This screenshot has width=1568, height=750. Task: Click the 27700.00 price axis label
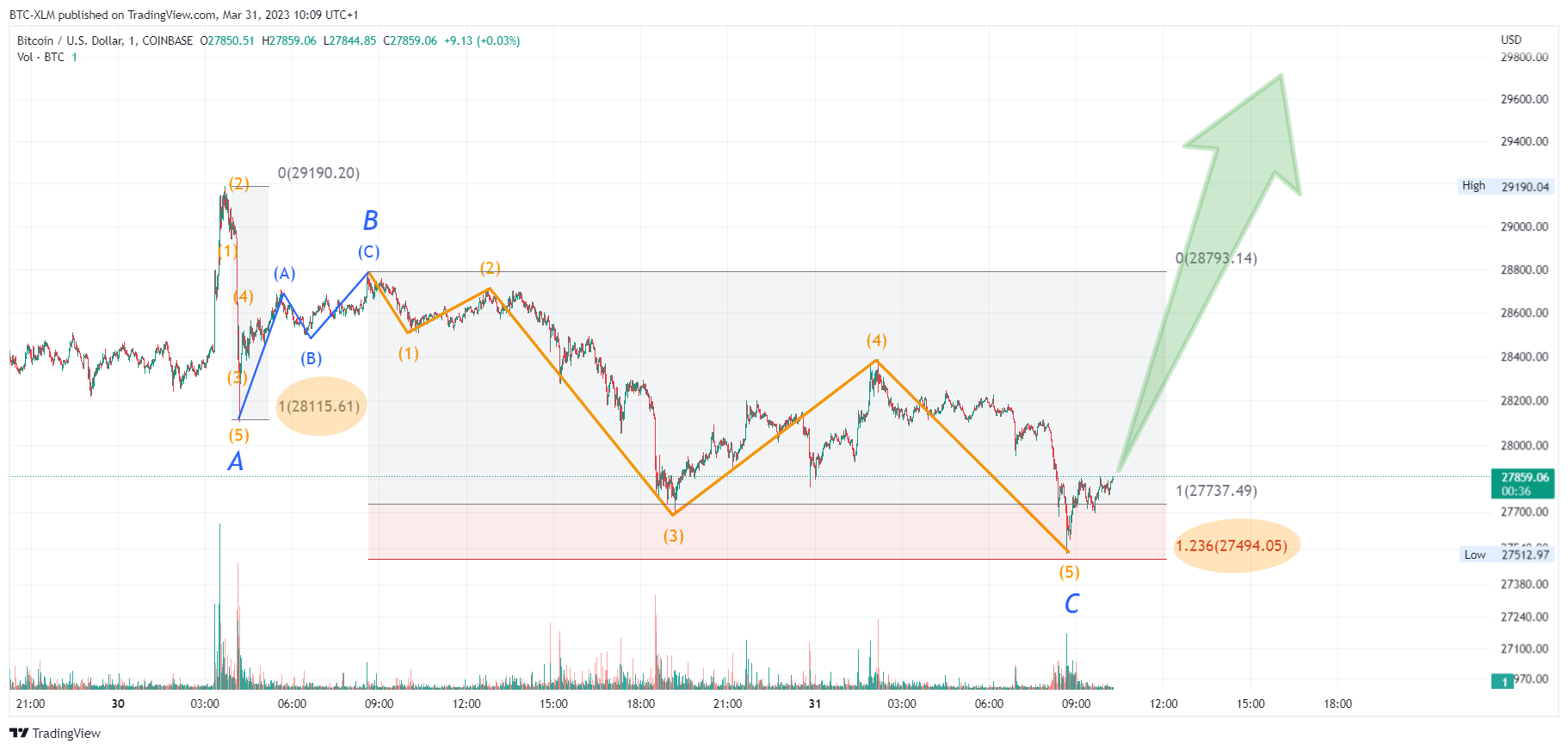(1524, 511)
